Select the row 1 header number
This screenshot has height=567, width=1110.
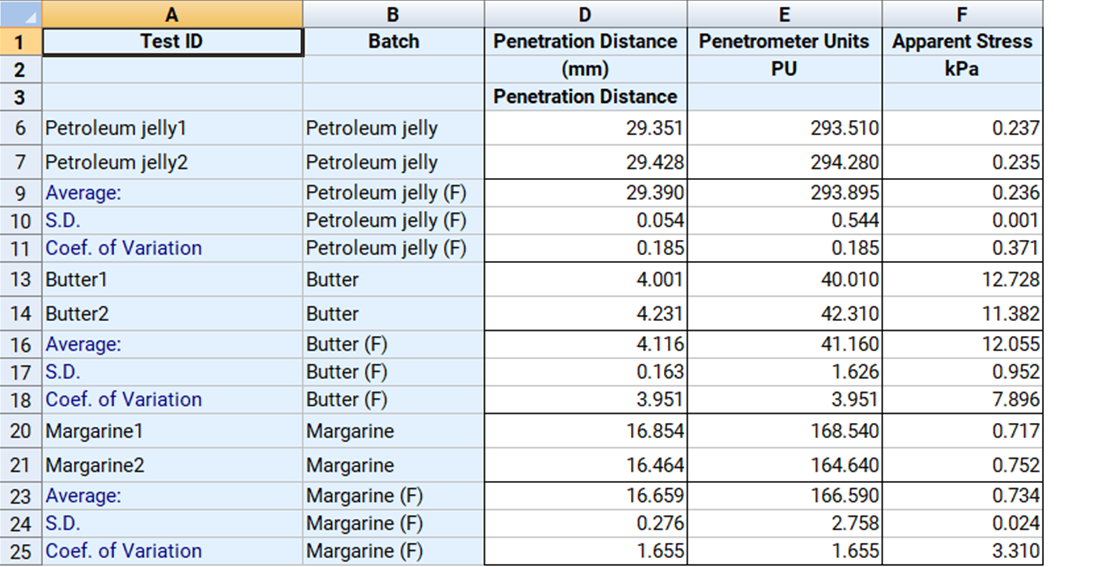click(x=21, y=42)
